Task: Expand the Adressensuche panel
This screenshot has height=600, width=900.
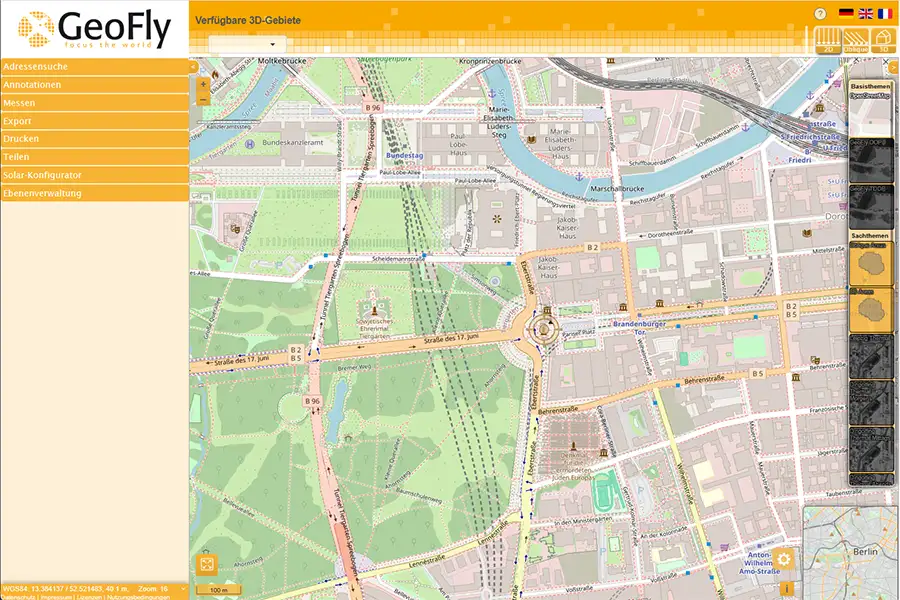Action: 94,66
